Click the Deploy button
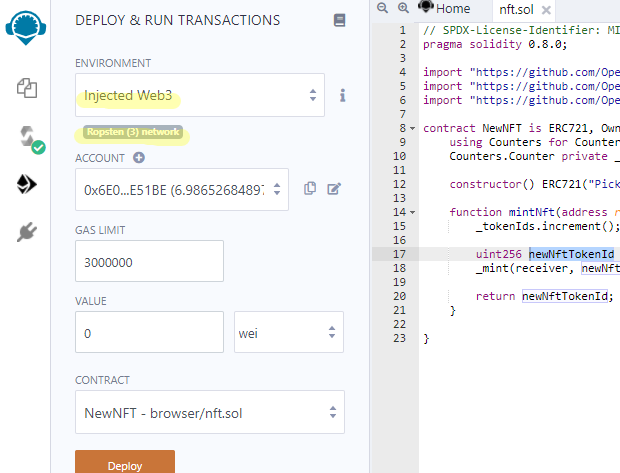The width and height of the screenshot is (620, 473). coord(125,462)
